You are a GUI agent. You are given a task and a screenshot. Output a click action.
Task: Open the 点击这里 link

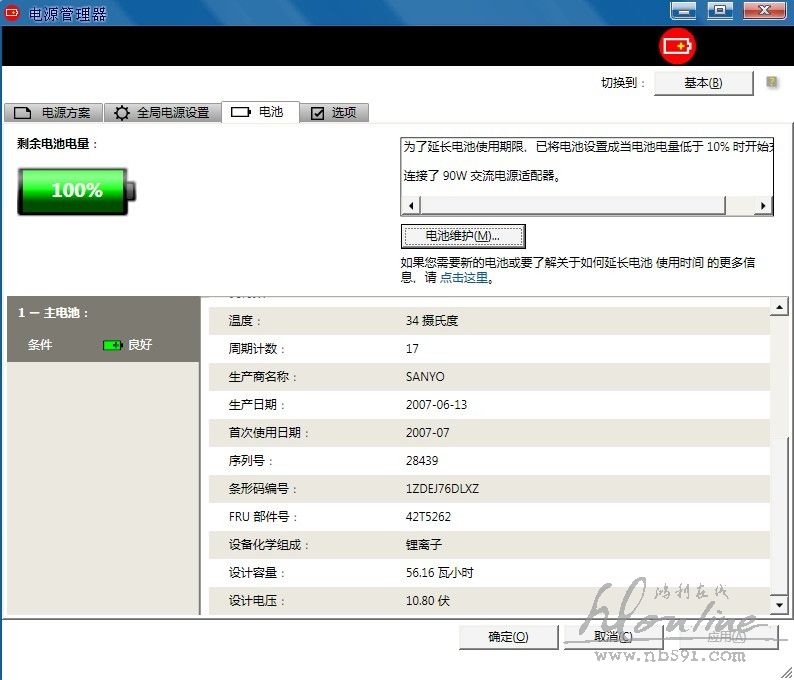pos(464,278)
